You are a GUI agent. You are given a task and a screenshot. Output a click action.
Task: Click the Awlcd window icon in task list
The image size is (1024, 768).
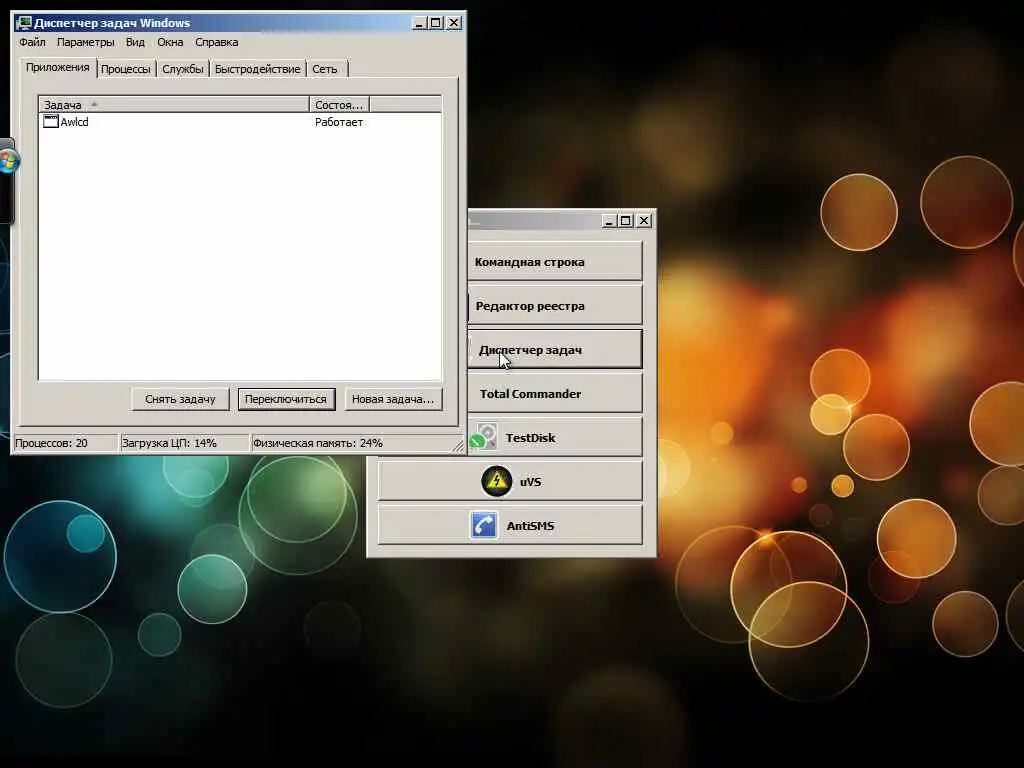(50, 121)
